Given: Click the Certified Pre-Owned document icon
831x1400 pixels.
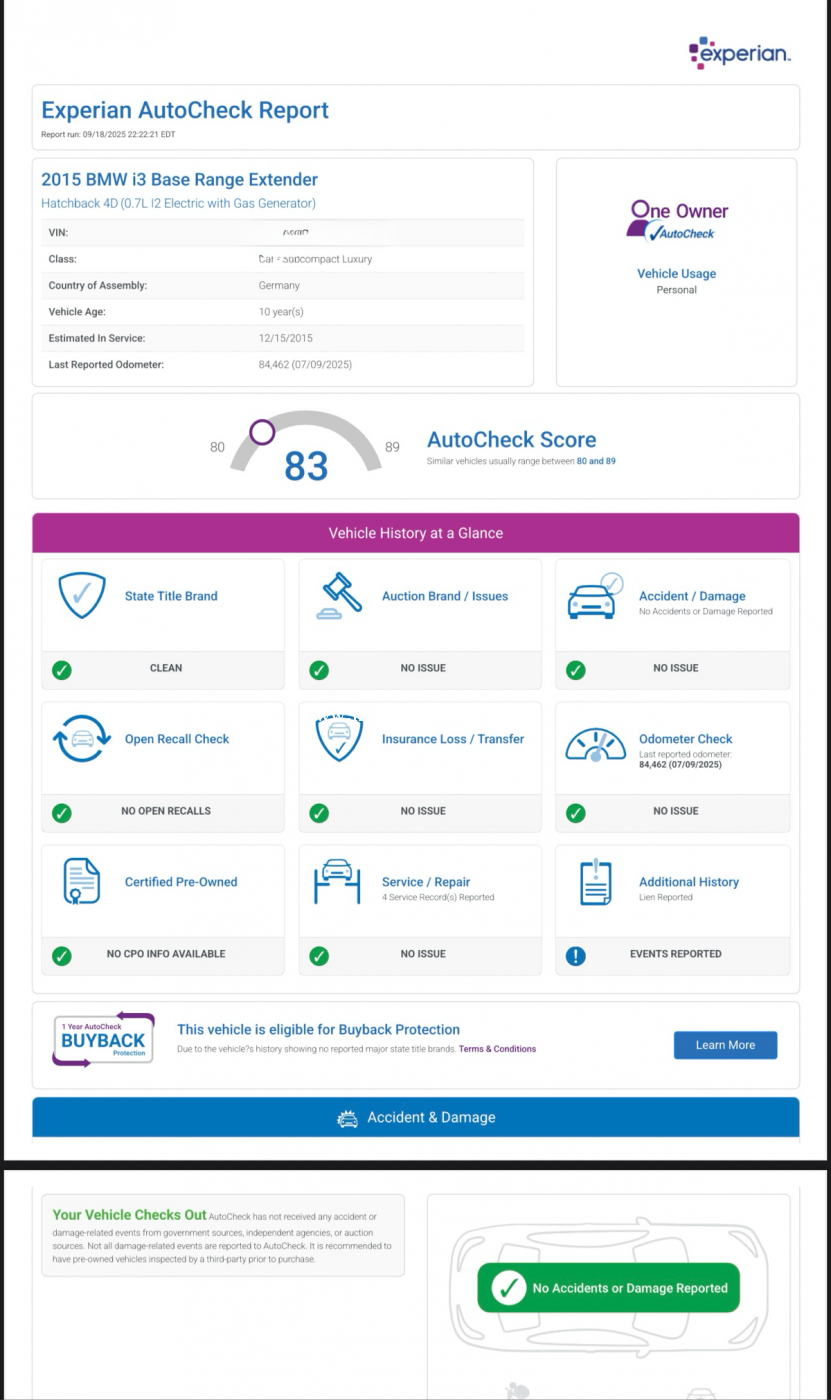Looking at the screenshot, I should (x=81, y=882).
